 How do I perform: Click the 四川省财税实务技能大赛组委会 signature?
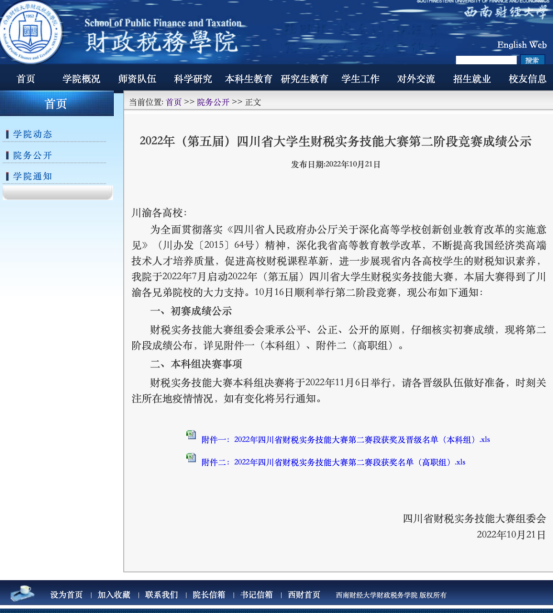(474, 519)
